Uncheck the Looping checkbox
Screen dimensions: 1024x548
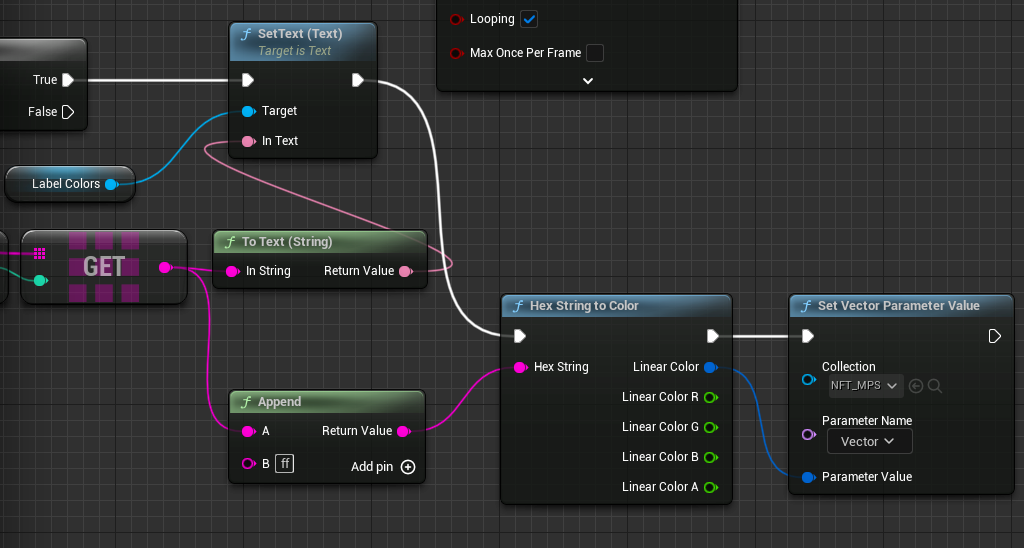click(x=529, y=20)
